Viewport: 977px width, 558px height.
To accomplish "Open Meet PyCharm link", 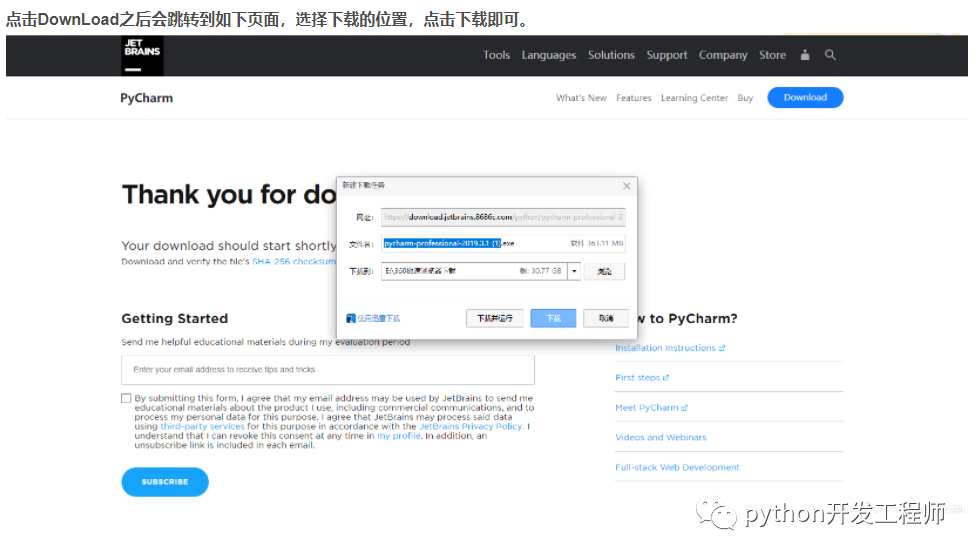I will click(x=651, y=408).
